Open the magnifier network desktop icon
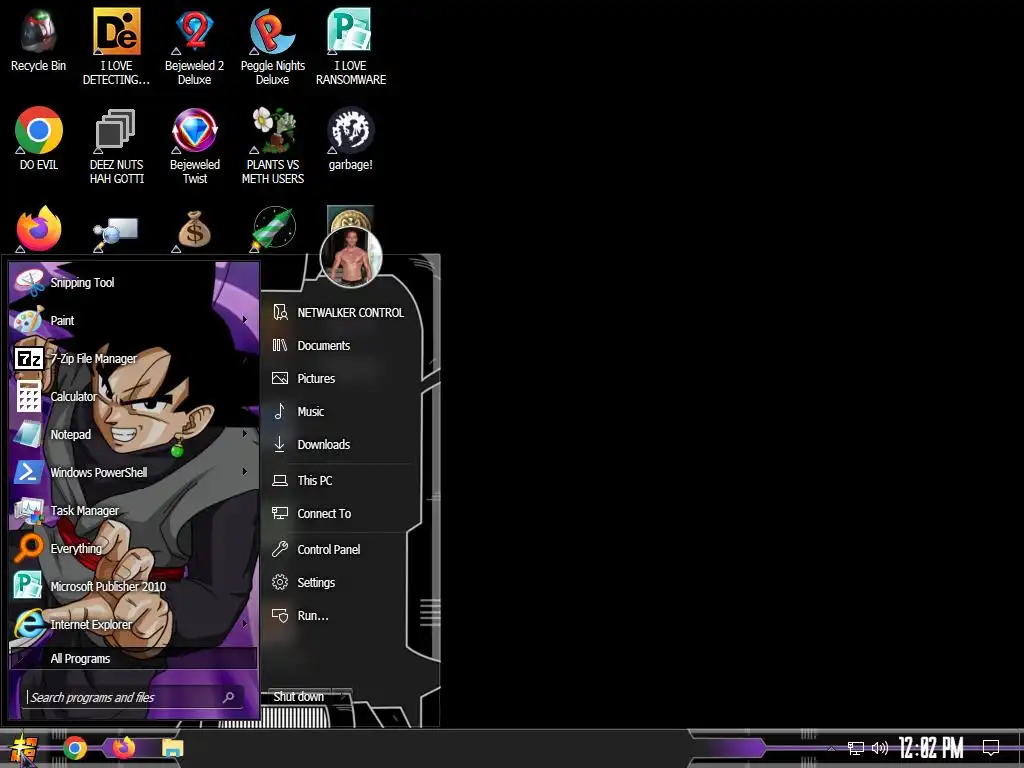 116,232
